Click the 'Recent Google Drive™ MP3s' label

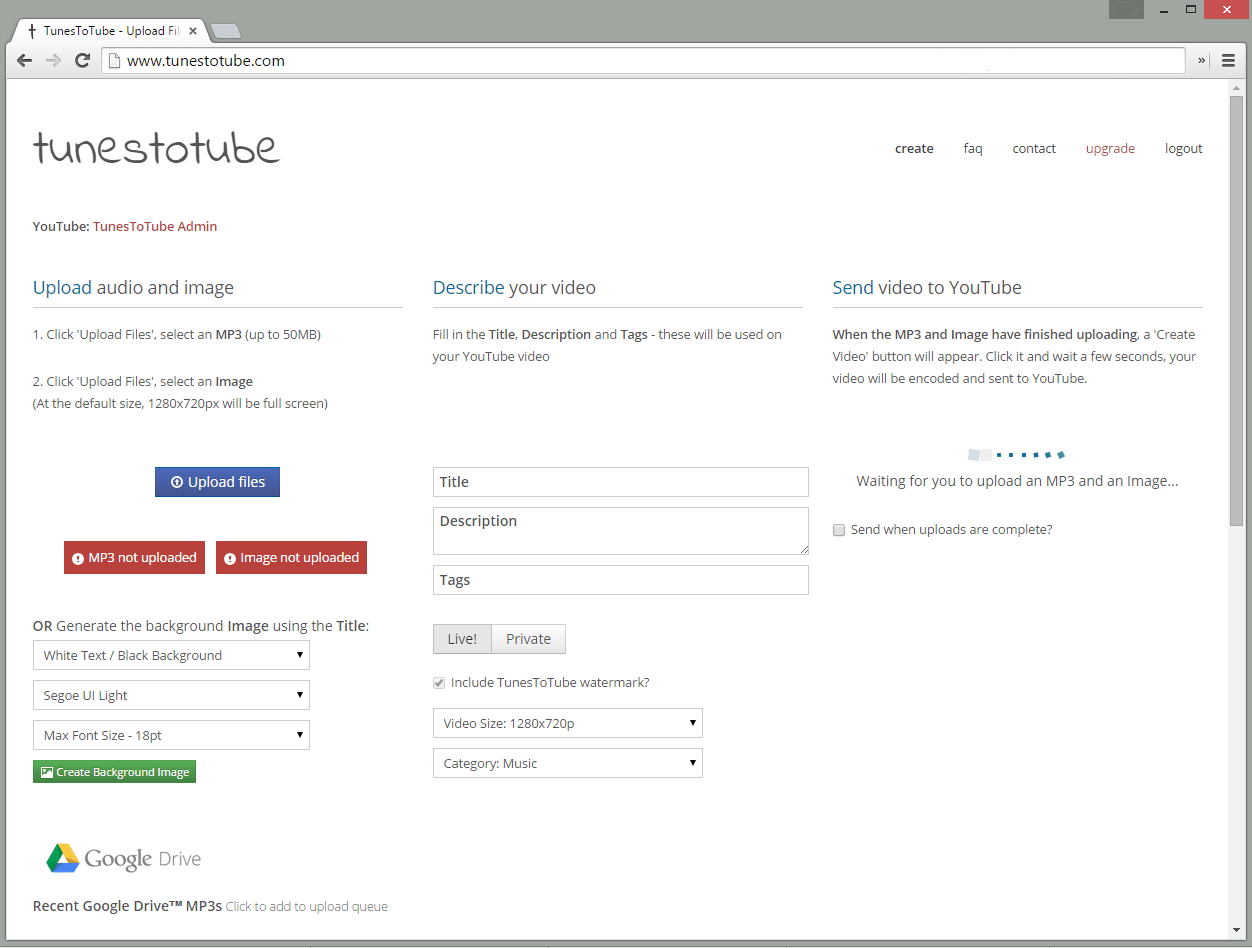tap(127, 907)
